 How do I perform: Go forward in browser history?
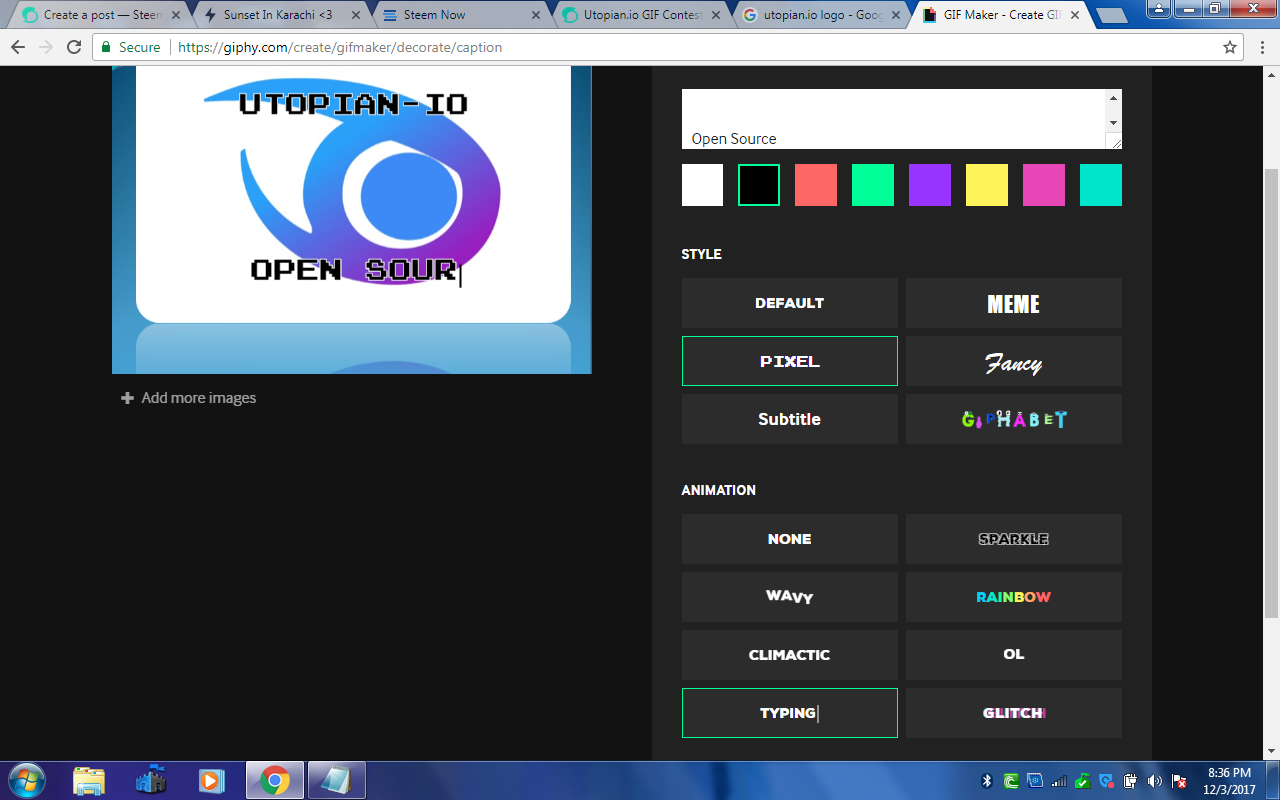(x=46, y=47)
